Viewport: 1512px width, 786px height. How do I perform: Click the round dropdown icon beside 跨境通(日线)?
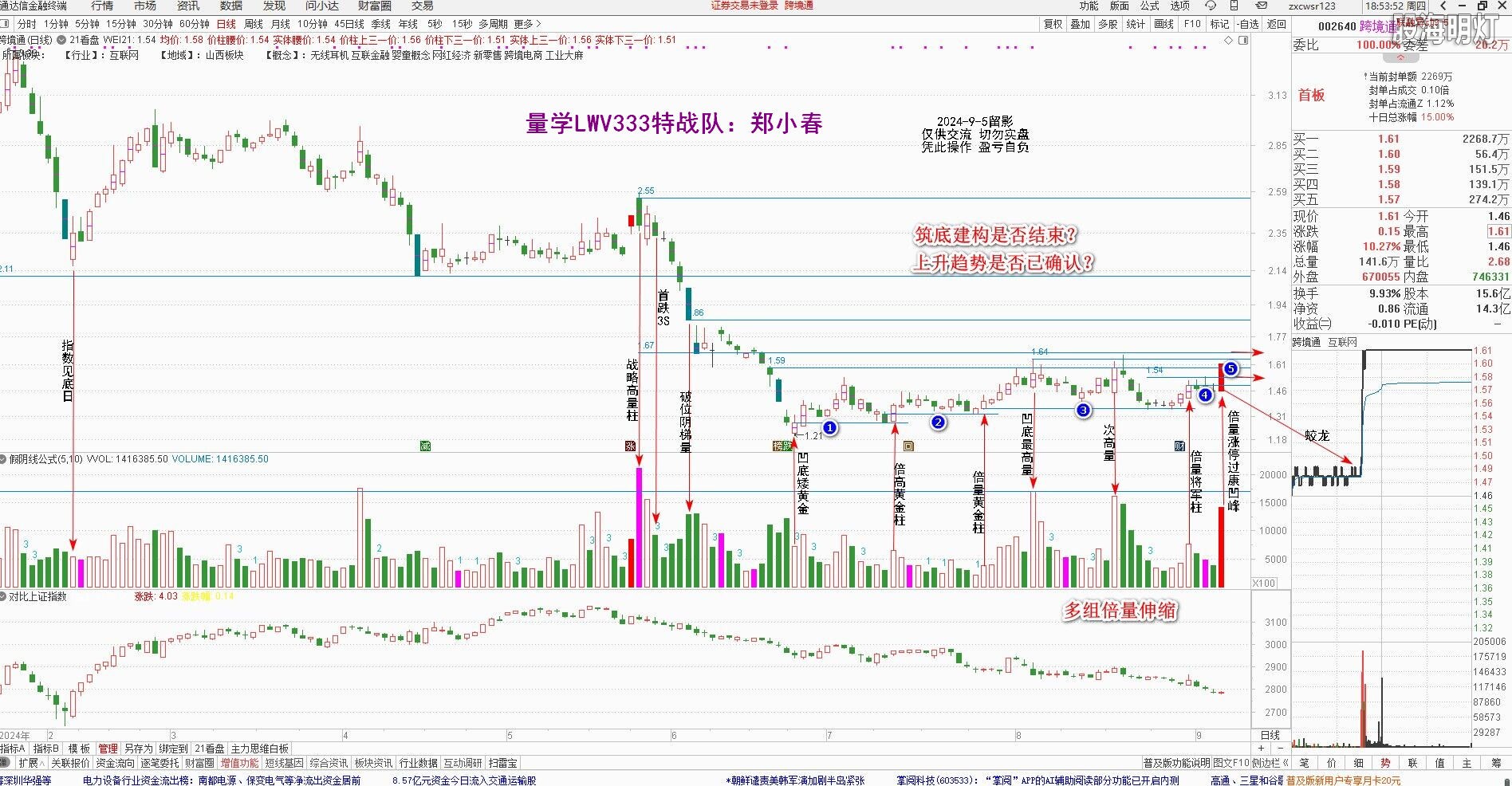click(62, 39)
